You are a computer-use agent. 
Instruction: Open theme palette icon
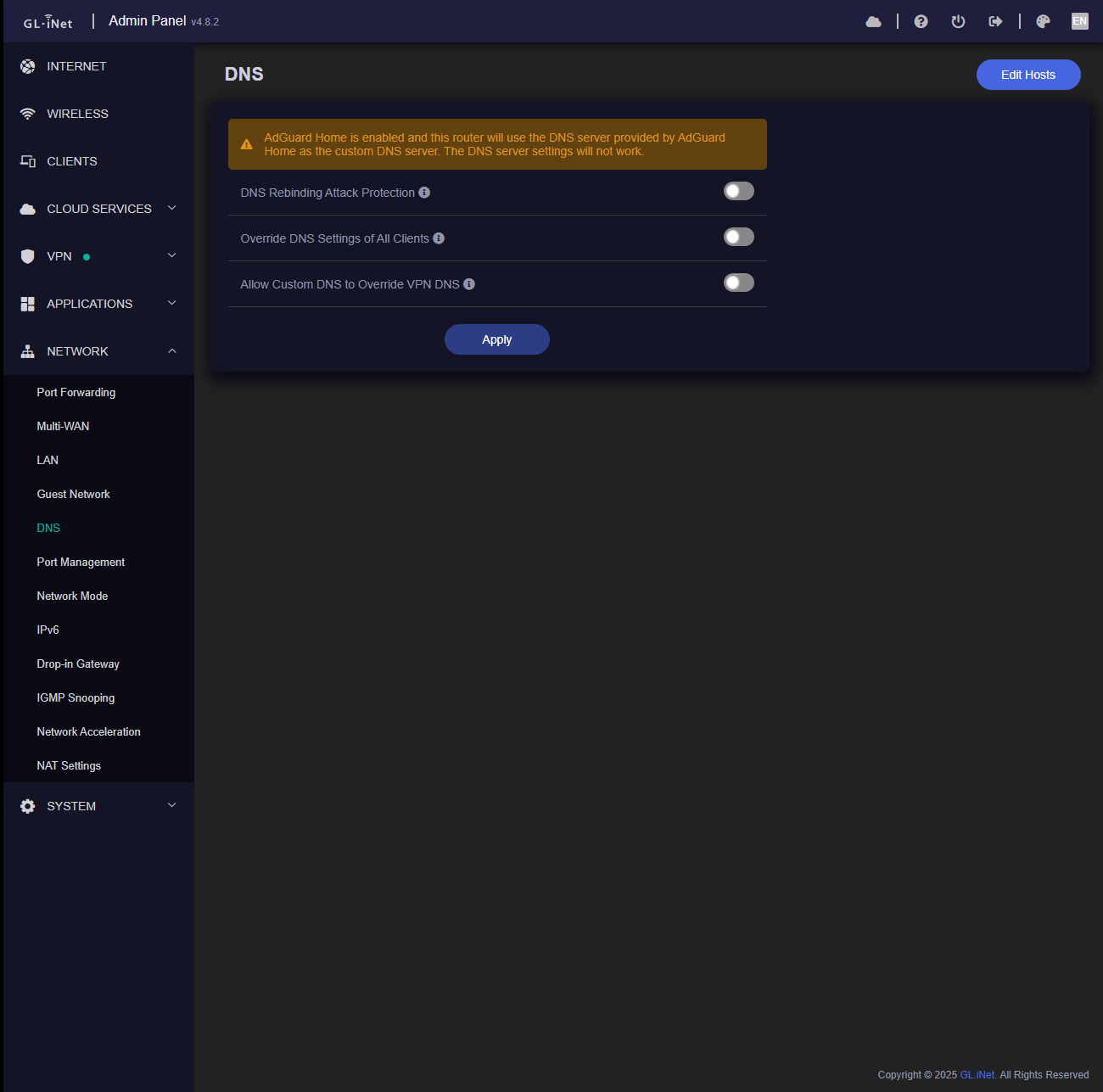pyautogui.click(x=1043, y=22)
